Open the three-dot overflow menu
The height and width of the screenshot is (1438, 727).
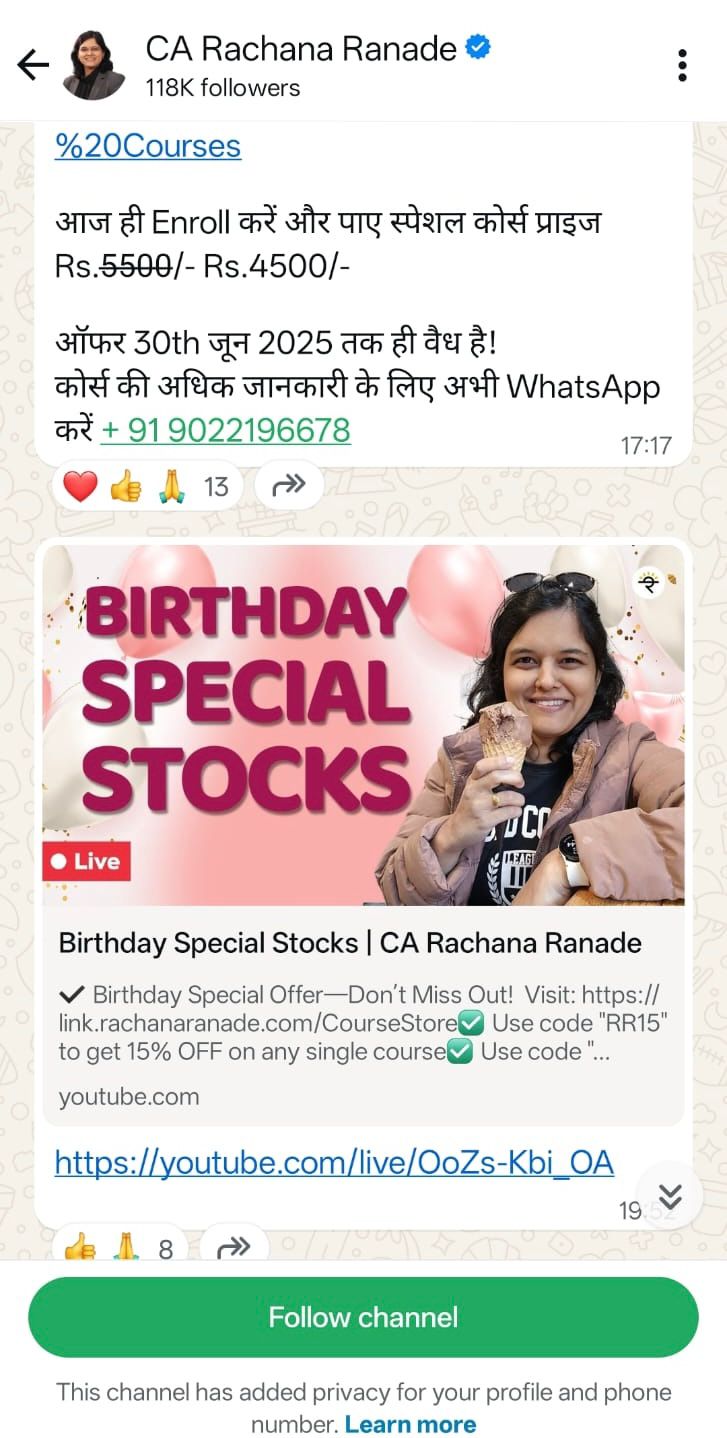click(x=682, y=66)
